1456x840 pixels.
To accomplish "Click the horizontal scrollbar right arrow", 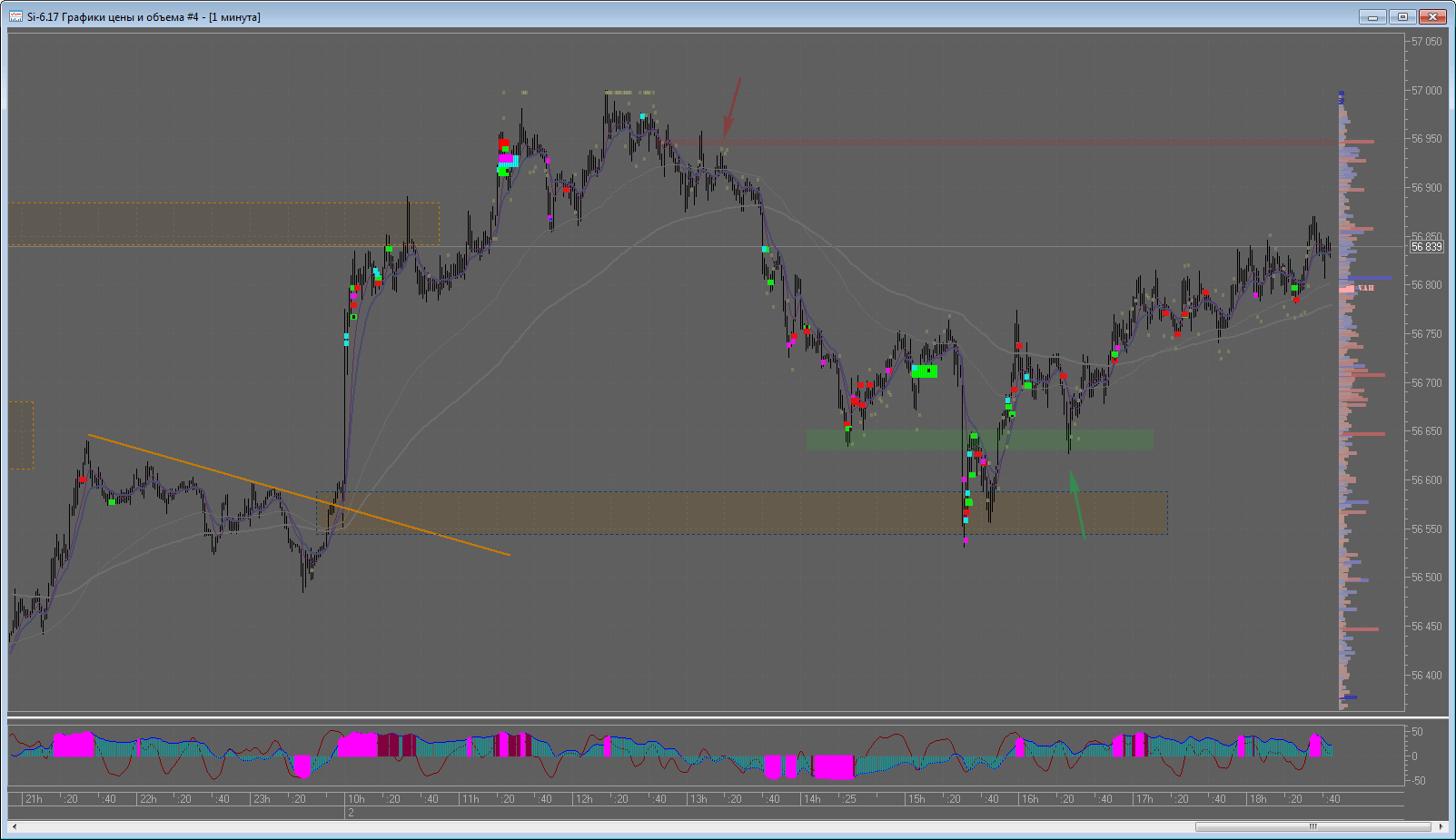I will (1441, 826).
